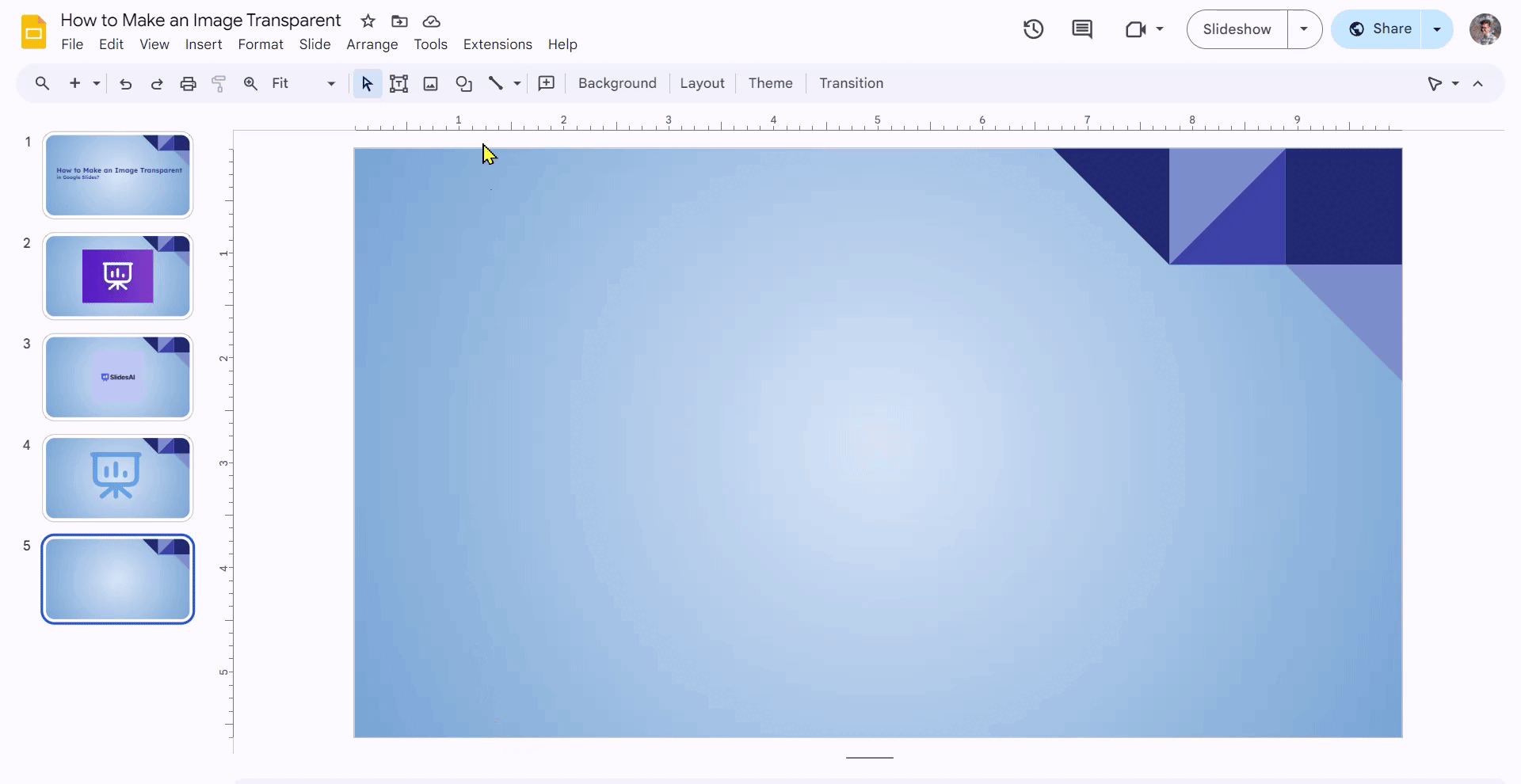Collapse the menus with the chevron
This screenshot has height=784, width=1521.
1477,84
